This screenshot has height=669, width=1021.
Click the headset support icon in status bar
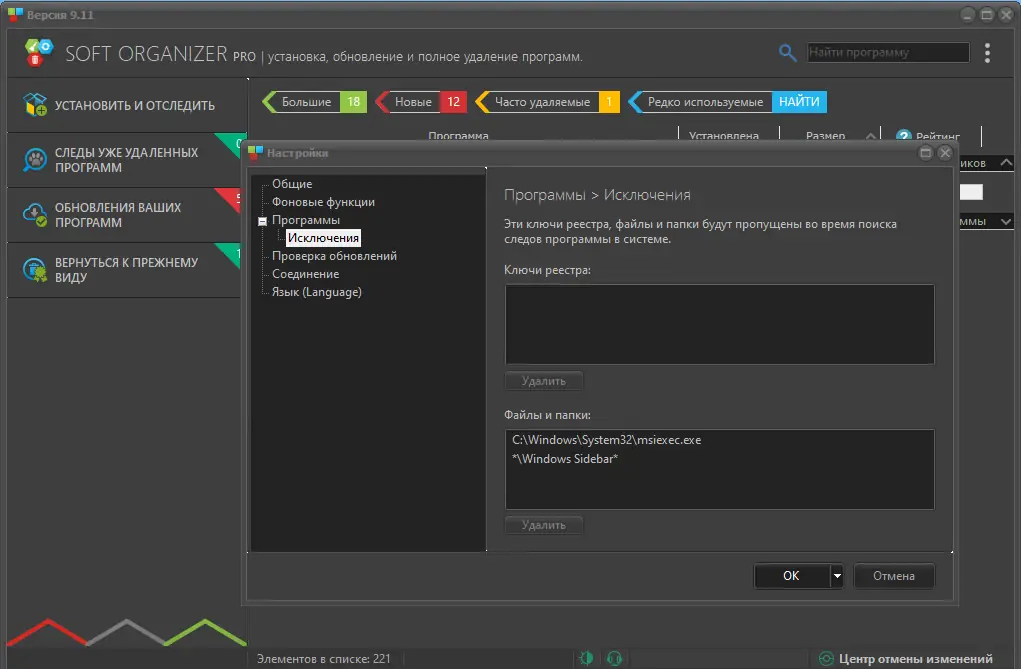[614, 658]
